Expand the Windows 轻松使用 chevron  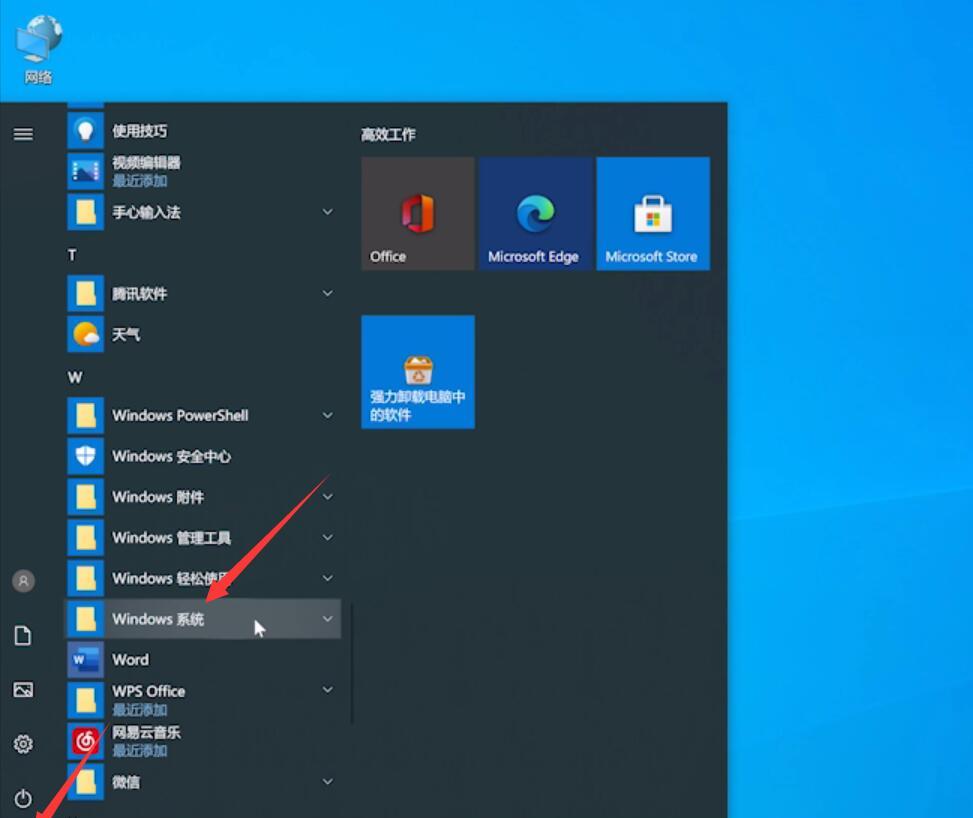pos(328,578)
